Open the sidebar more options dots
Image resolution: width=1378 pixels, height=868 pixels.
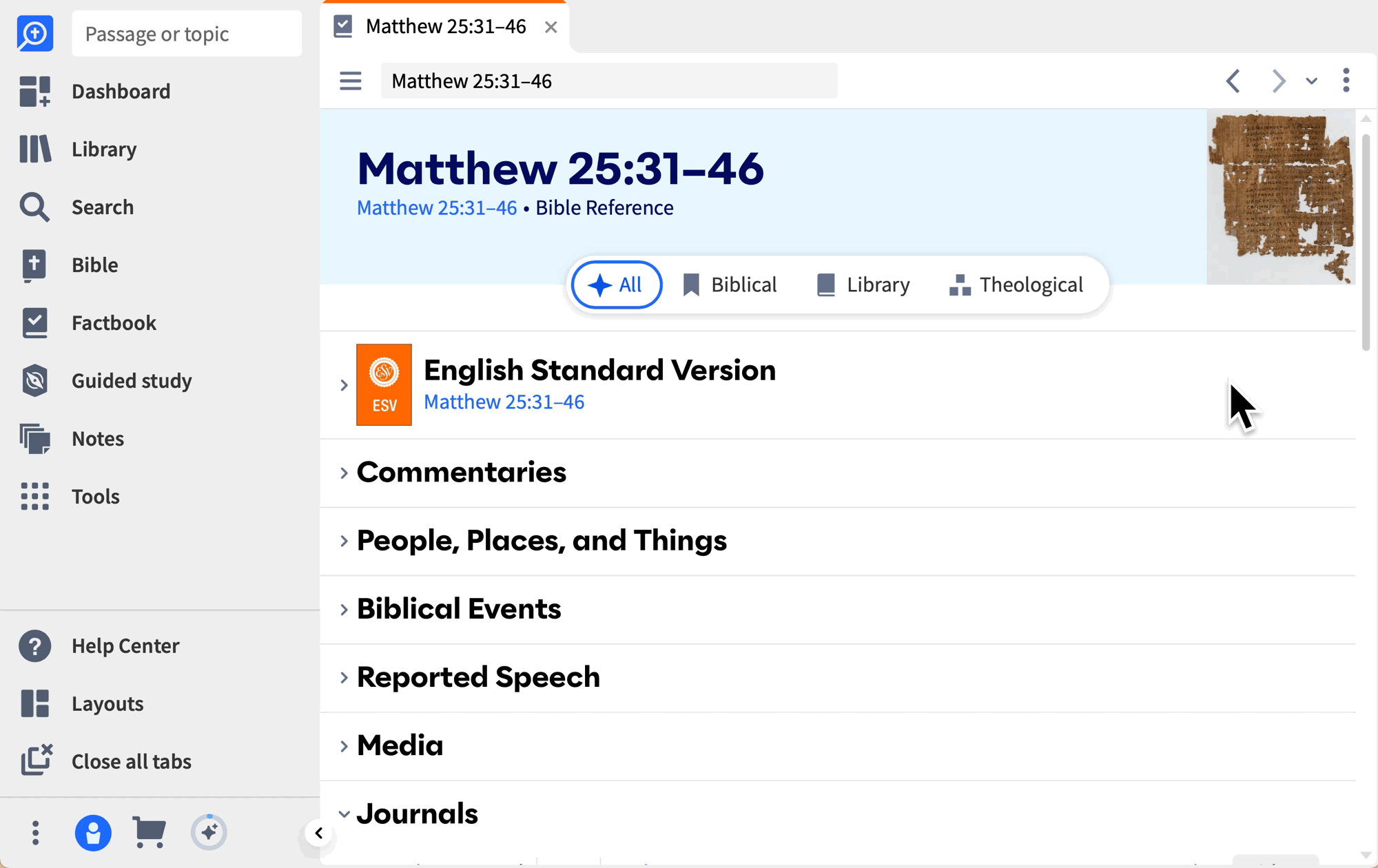[x=36, y=833]
